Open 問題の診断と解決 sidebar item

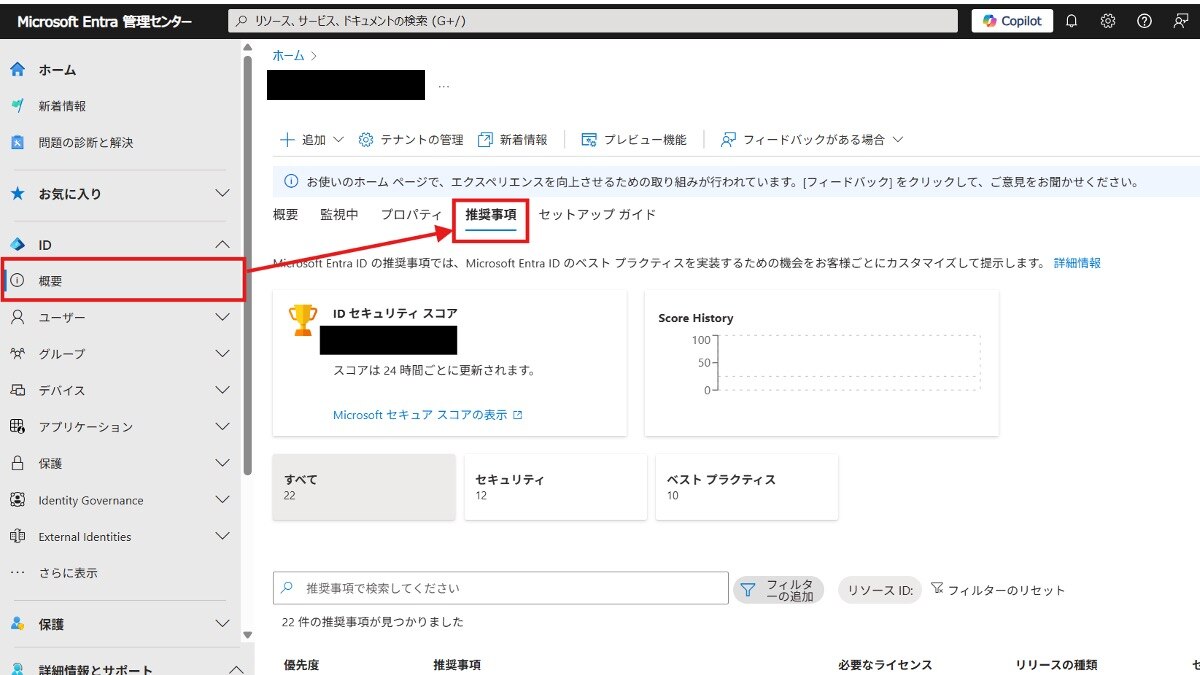point(85,143)
